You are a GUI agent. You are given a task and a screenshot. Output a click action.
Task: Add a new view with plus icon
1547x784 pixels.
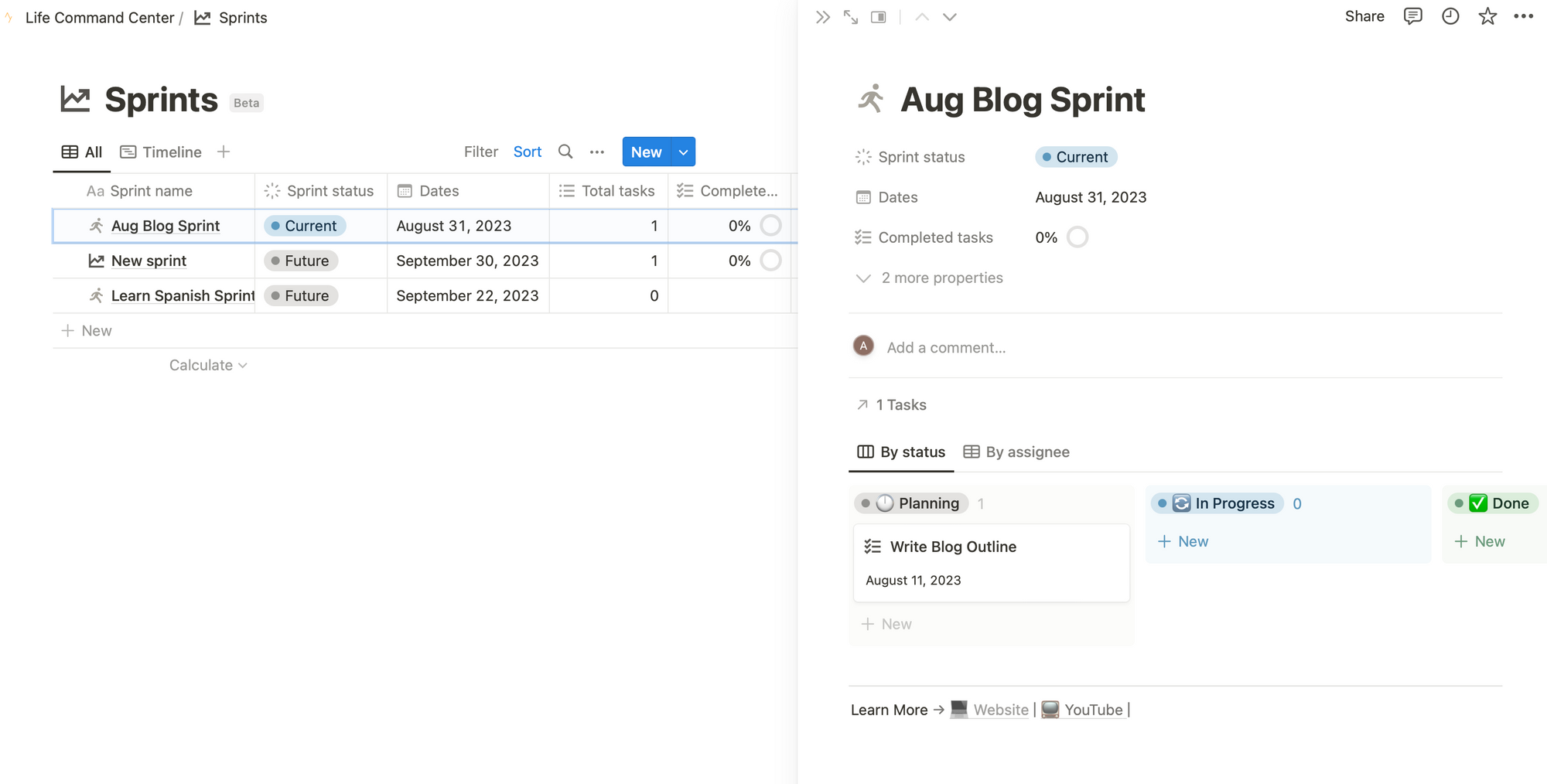point(224,152)
